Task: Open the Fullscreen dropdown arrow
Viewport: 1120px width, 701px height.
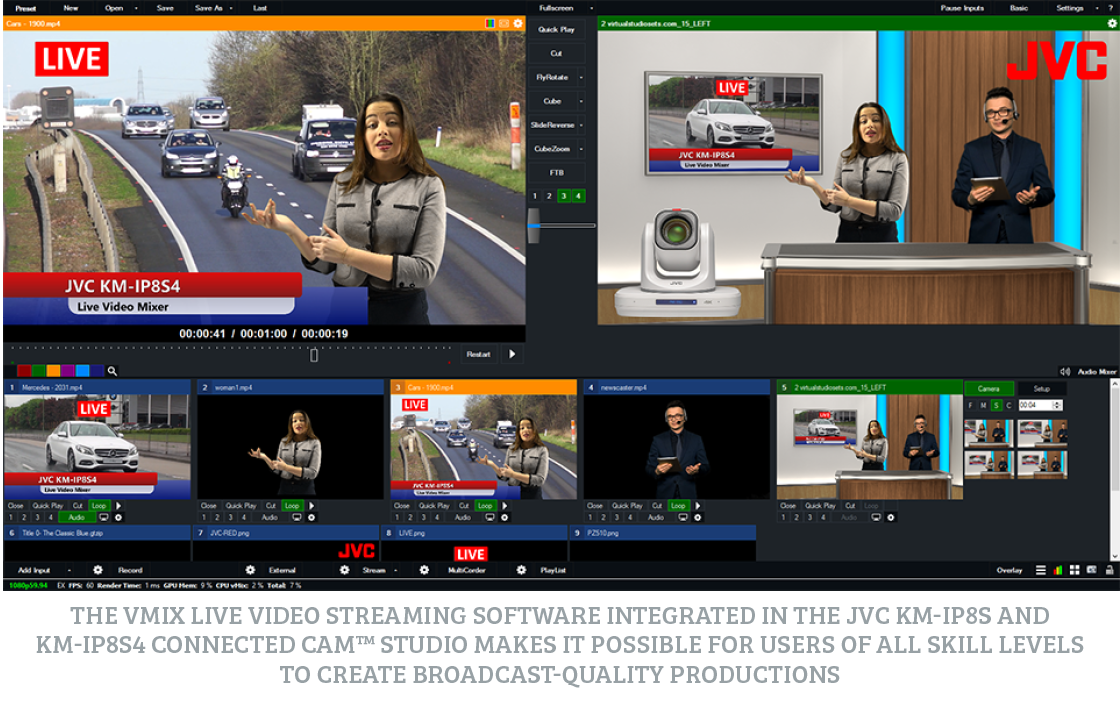Action: point(593,8)
